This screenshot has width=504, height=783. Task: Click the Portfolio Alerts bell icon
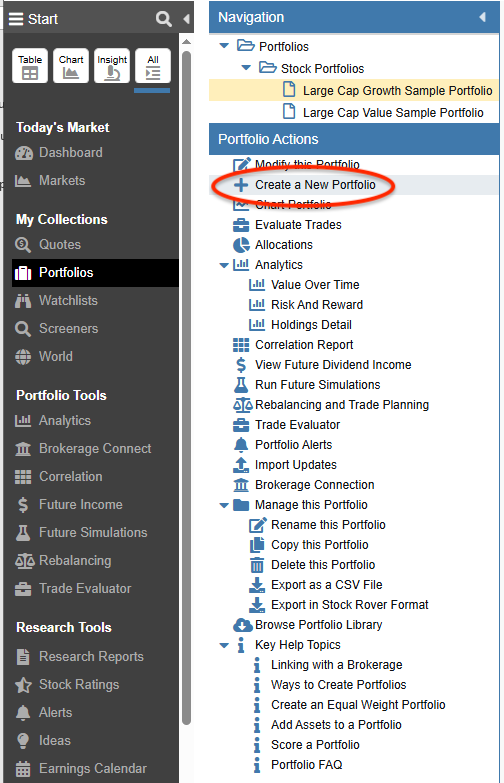[x=241, y=445]
